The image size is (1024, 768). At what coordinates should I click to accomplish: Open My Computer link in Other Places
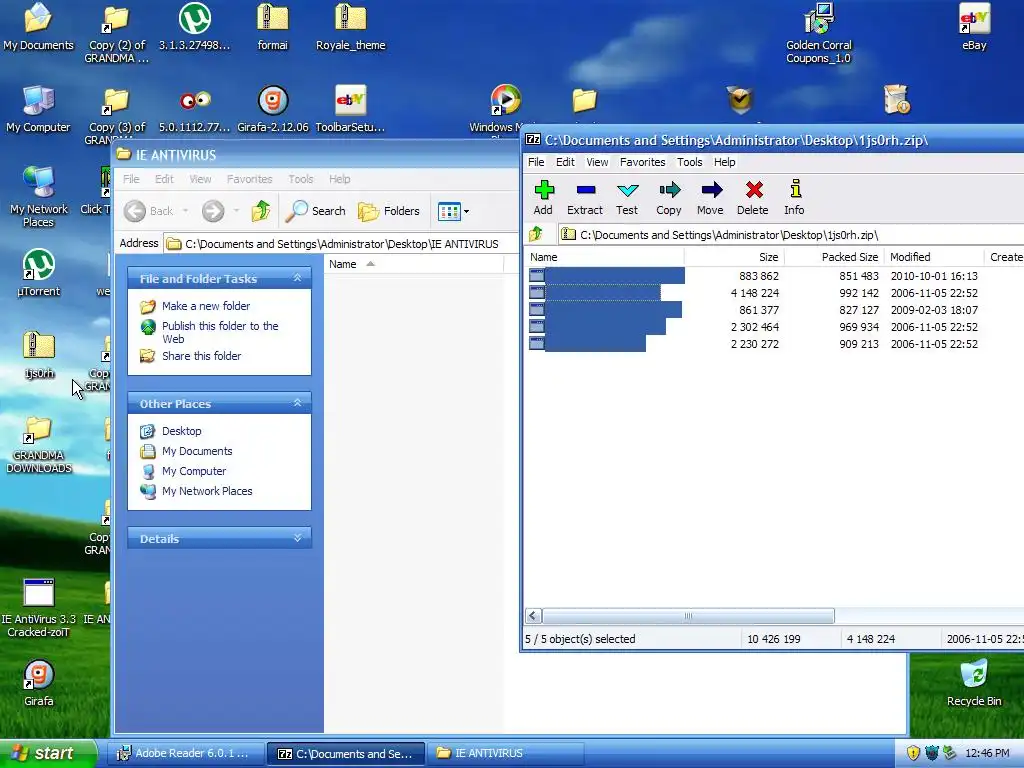(x=194, y=471)
